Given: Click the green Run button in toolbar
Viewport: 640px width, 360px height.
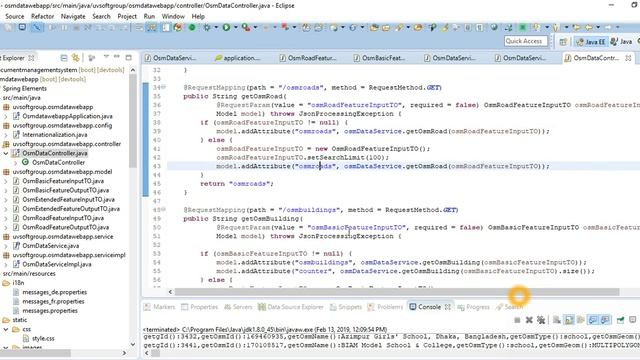Looking at the screenshot, I should (x=226, y=27).
